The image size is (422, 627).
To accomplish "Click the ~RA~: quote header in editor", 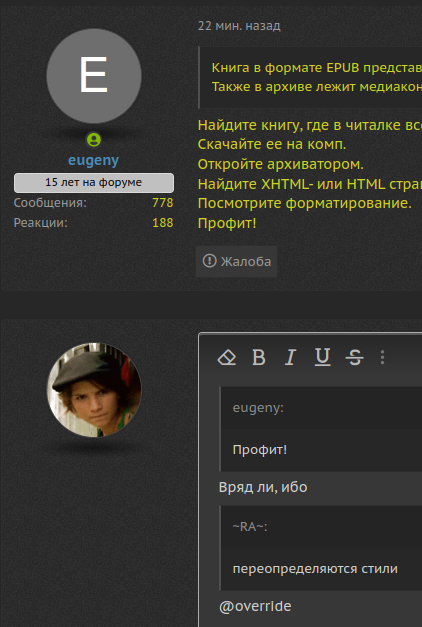I will pos(250,527).
